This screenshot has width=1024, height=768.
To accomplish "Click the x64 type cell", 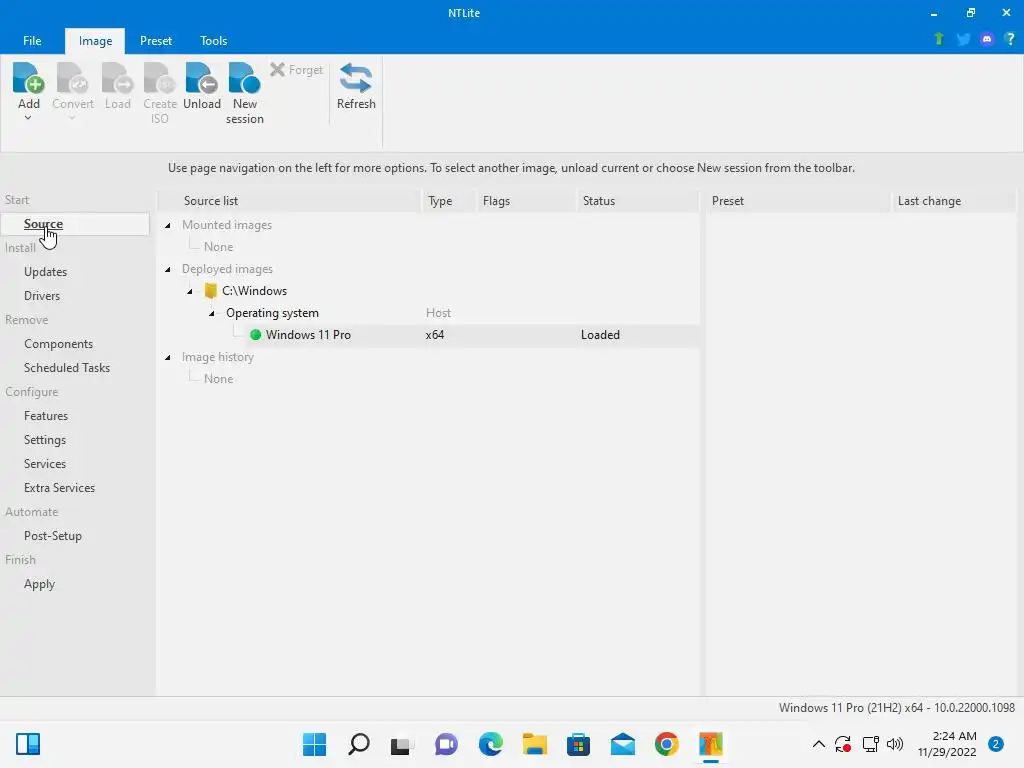I will pos(434,335).
